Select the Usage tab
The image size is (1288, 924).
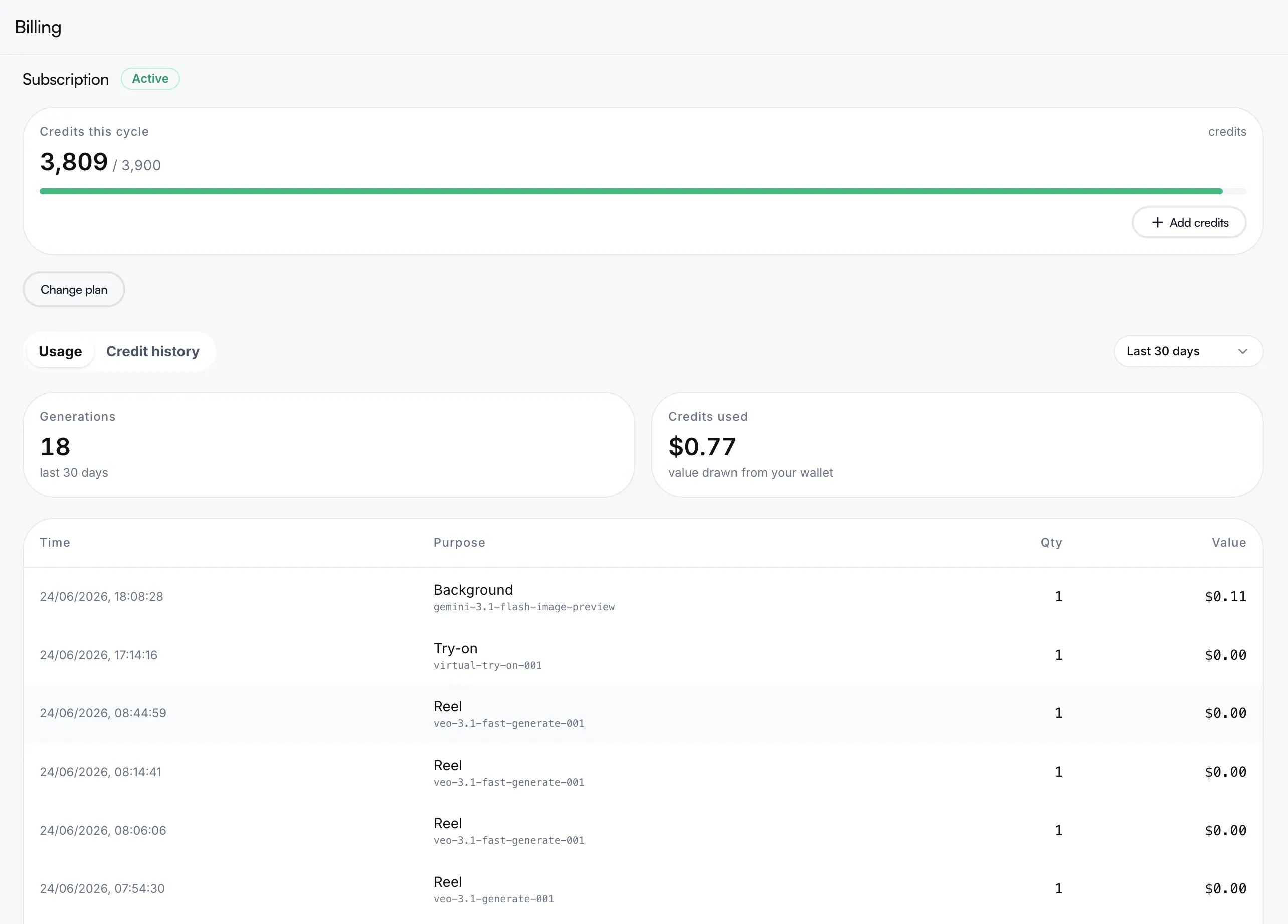coord(60,351)
